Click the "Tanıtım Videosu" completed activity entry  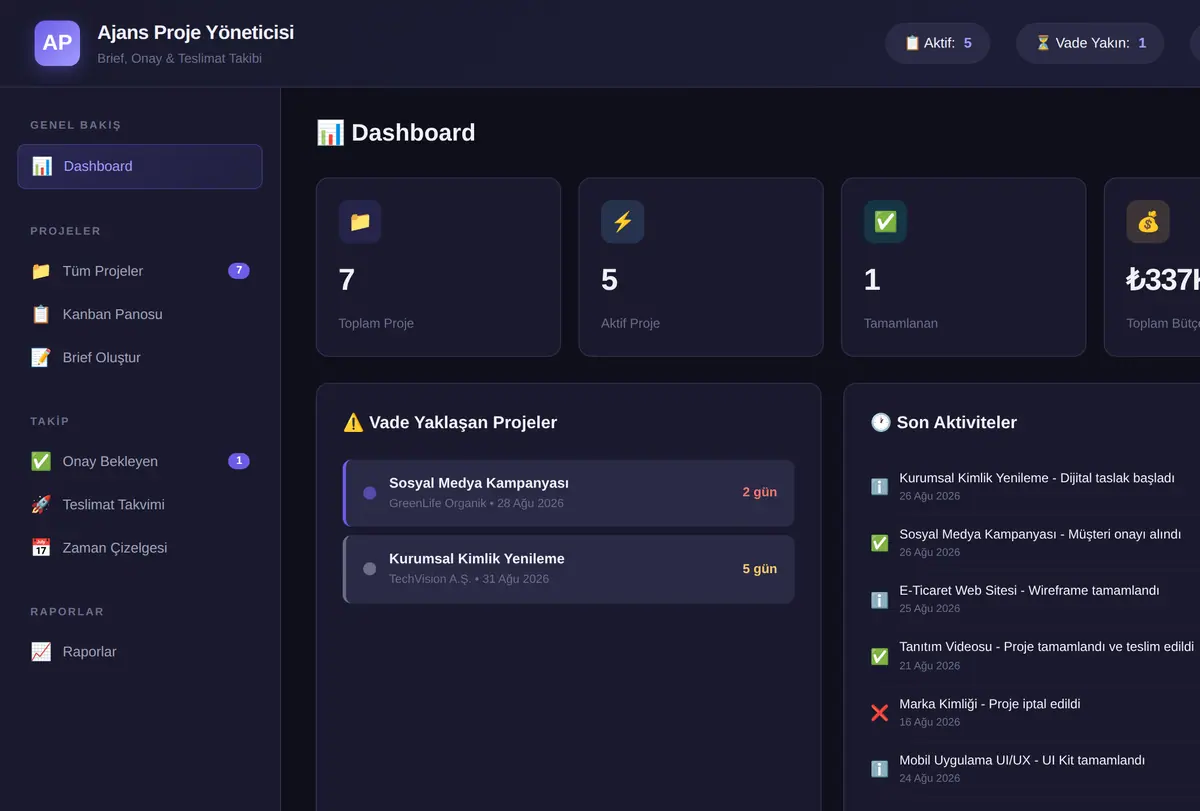[1046, 647]
